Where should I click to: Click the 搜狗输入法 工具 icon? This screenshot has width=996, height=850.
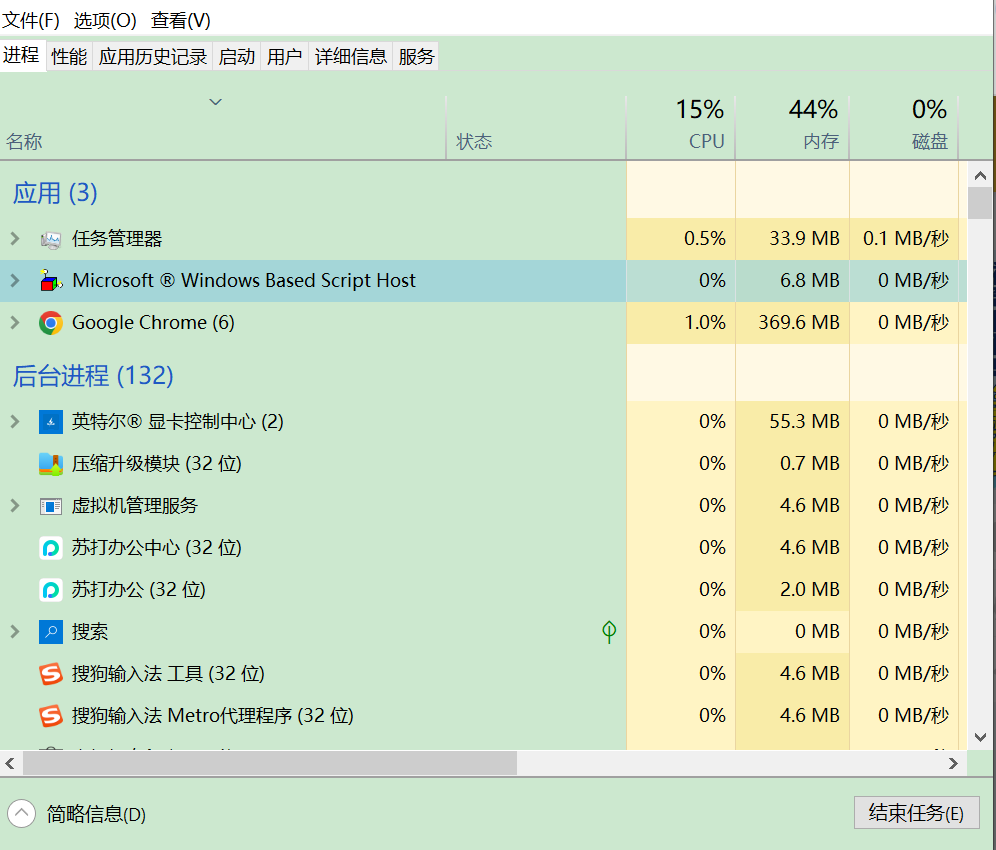(x=51, y=673)
